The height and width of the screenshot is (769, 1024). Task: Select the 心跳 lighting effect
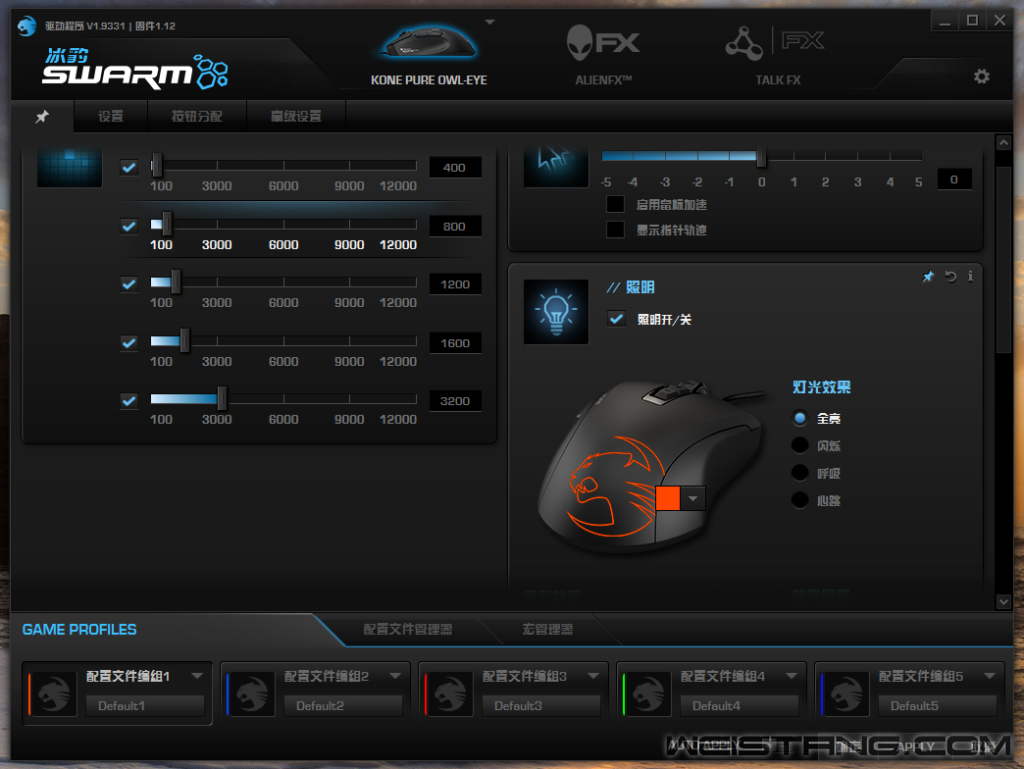tap(800, 500)
